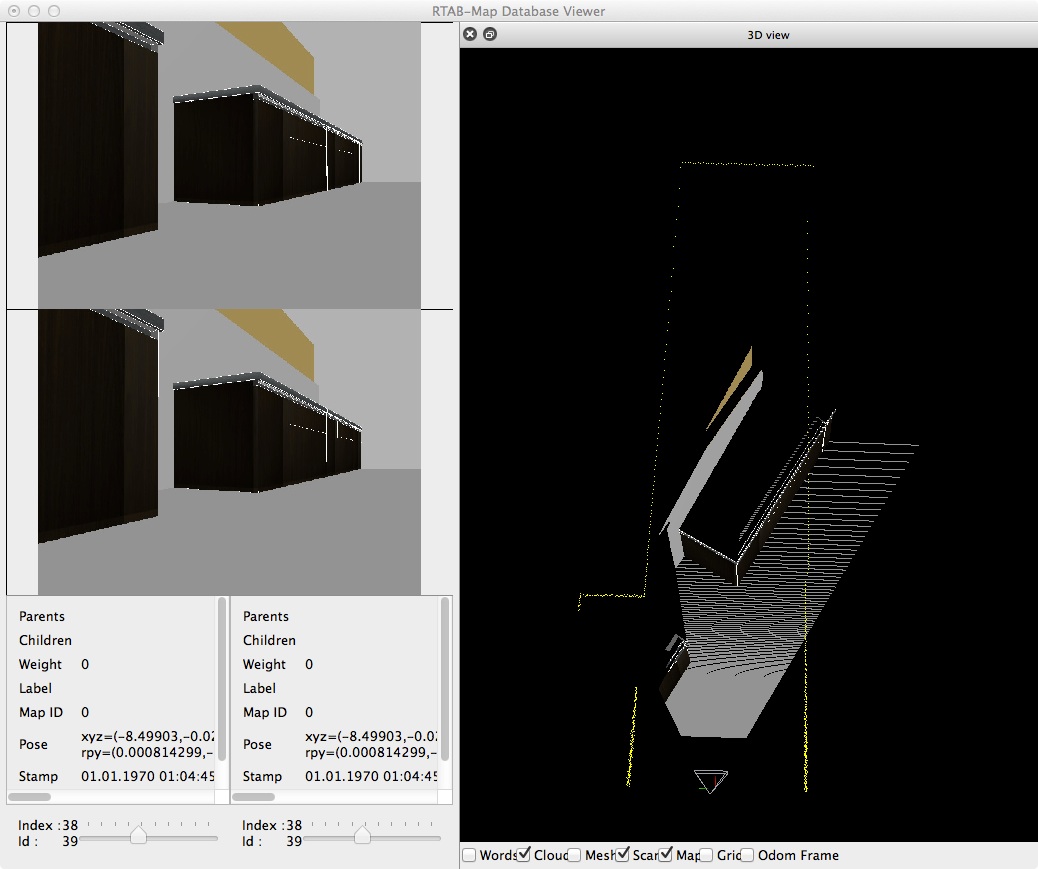
Task: Untick the Map checkbox
Action: [666, 855]
